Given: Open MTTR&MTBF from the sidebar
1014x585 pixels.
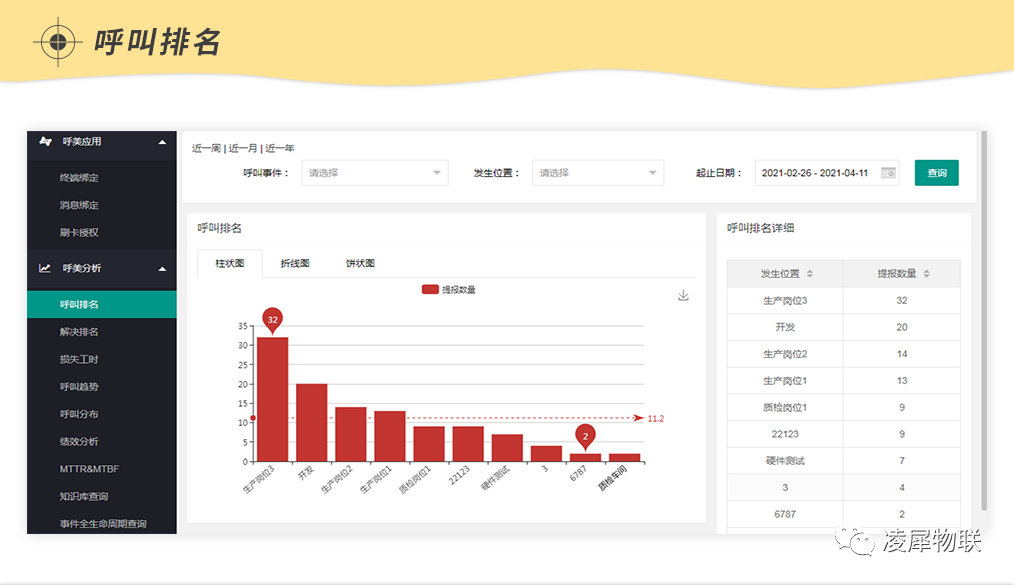Looking at the screenshot, I should pyautogui.click(x=88, y=467).
